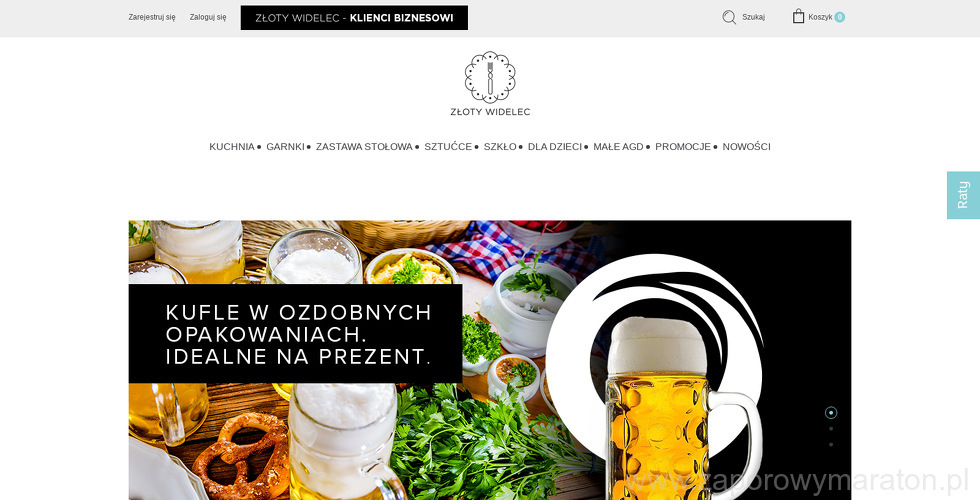Open the SZKŁO menu category
Viewport: 980px width, 500px height.
500,147
